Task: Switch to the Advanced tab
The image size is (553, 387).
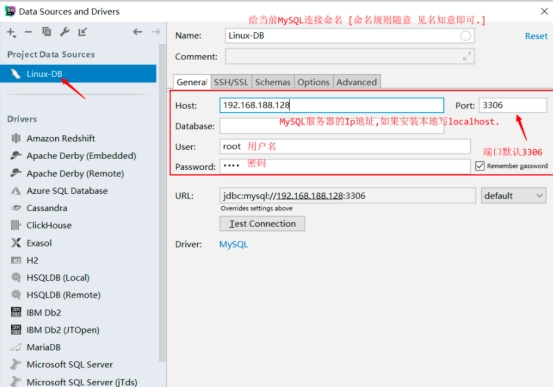Action: [x=357, y=82]
